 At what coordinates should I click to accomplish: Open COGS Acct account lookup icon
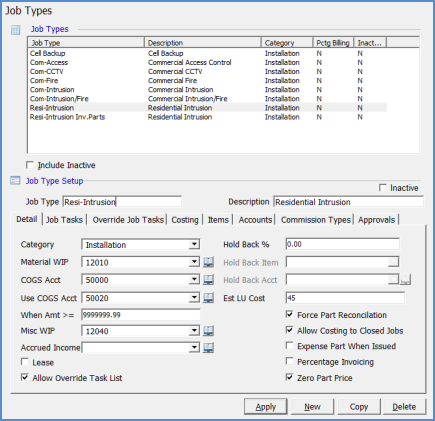[x=208, y=280]
